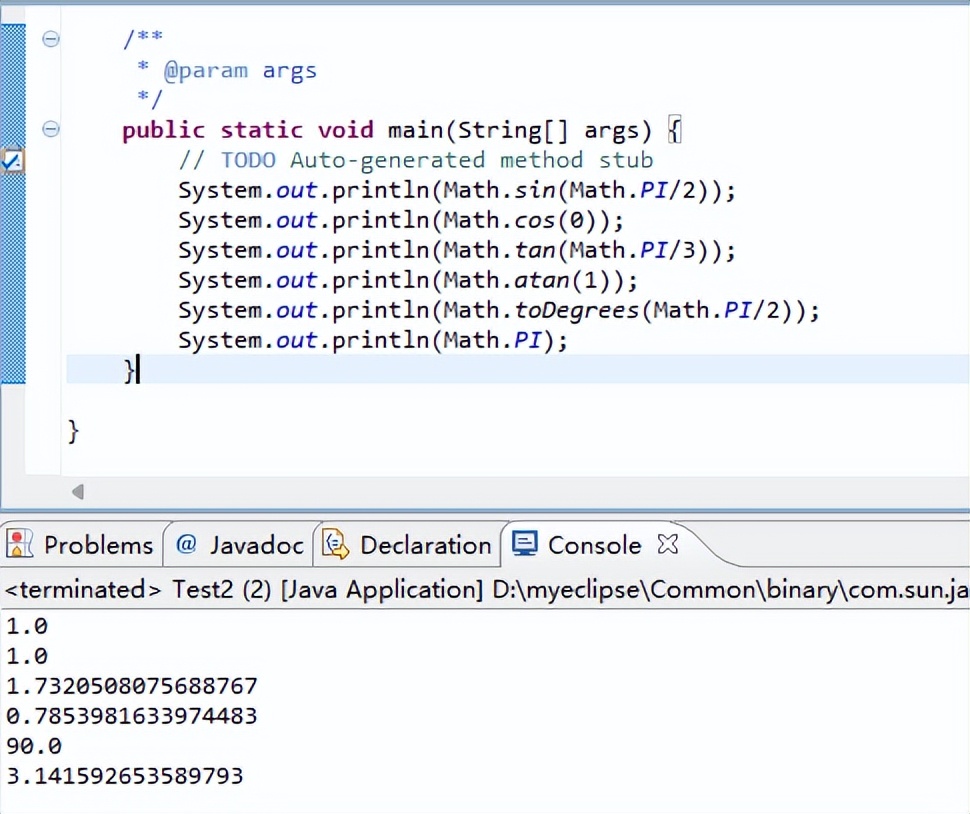Image resolution: width=970 pixels, height=814 pixels.
Task: Click the editor horizontal scroll left arrow
Action: pos(77,492)
